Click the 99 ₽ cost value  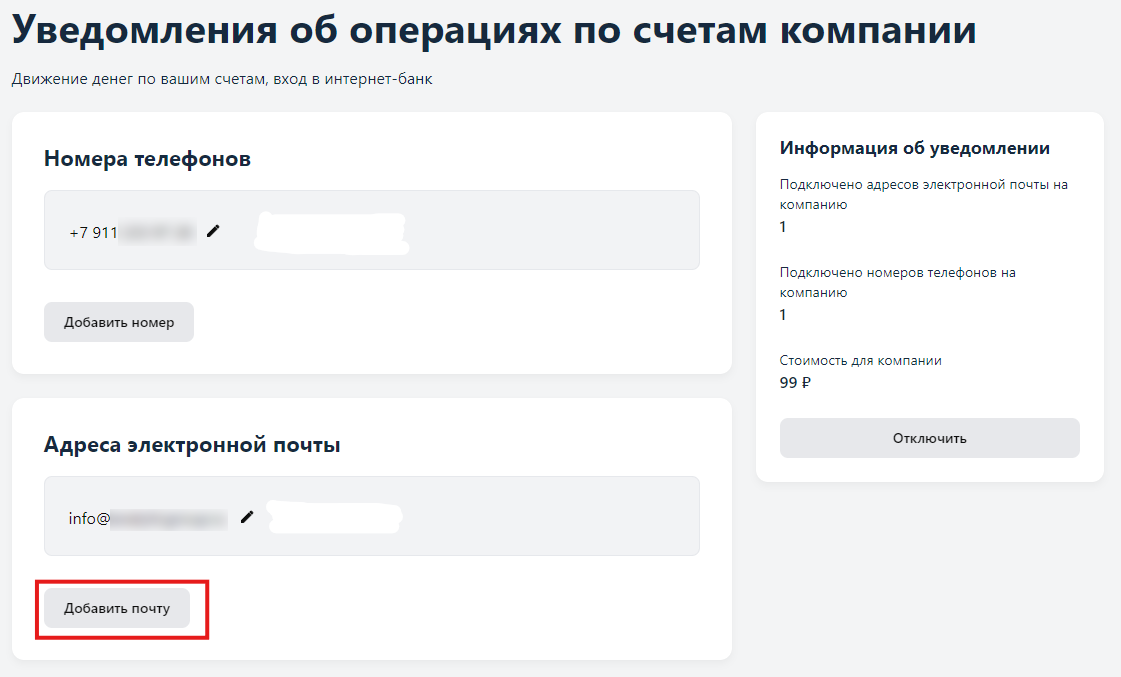click(795, 383)
